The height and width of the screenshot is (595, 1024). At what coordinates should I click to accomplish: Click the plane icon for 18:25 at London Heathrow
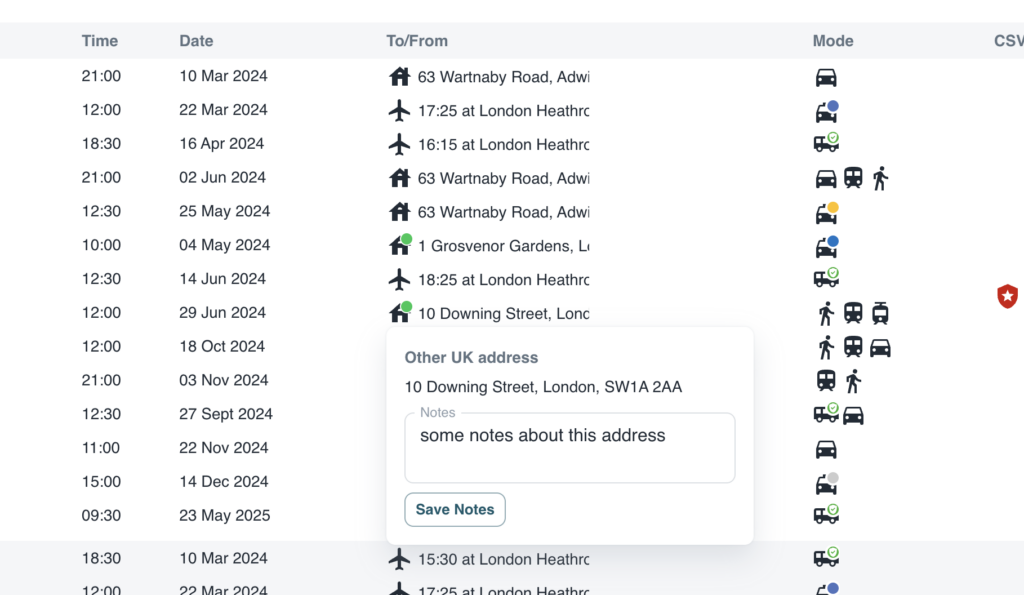pyautogui.click(x=399, y=279)
